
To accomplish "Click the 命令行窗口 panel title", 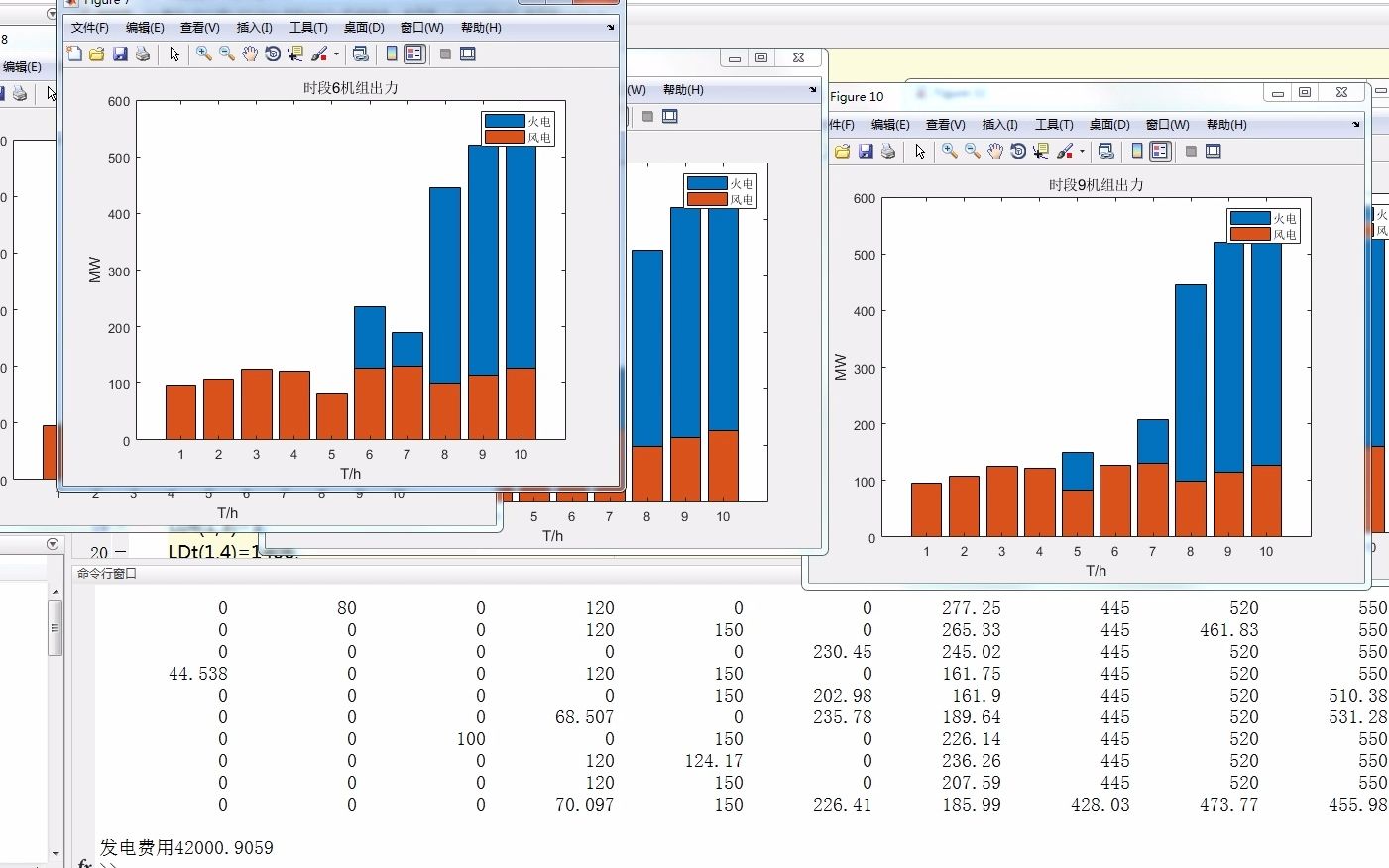I will point(107,573).
